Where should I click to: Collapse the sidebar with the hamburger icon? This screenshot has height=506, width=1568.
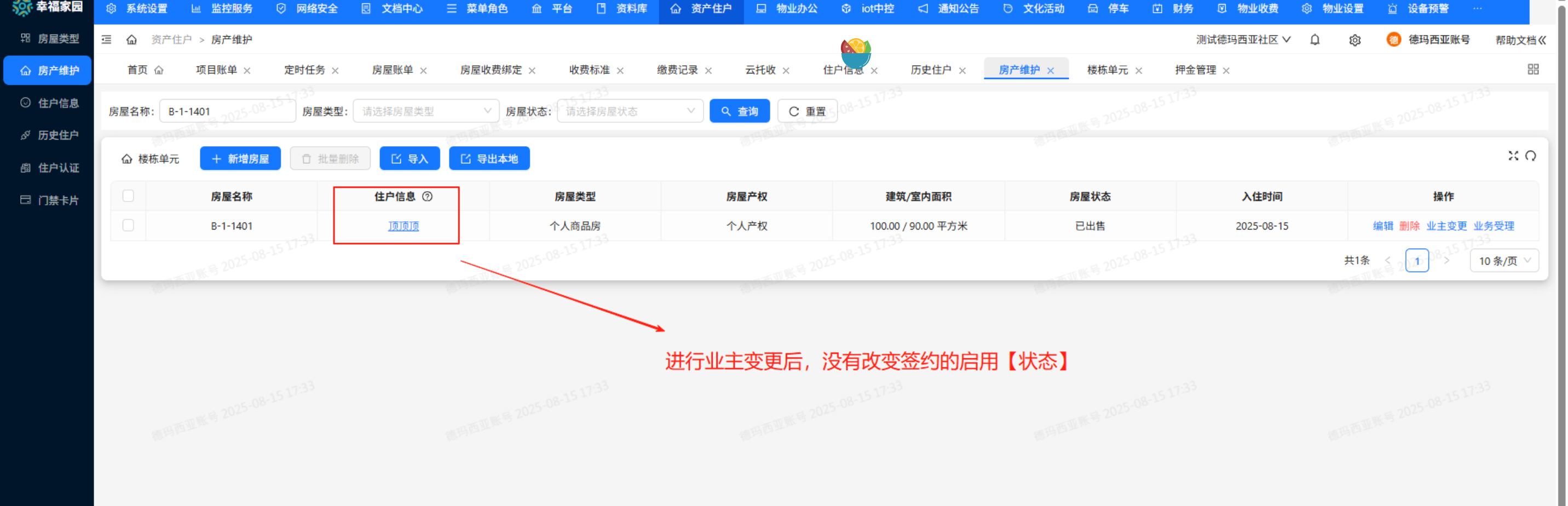(x=107, y=40)
